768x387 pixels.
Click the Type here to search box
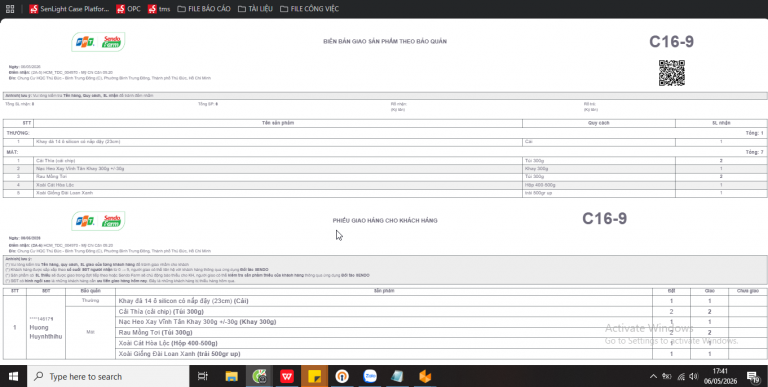point(107,376)
